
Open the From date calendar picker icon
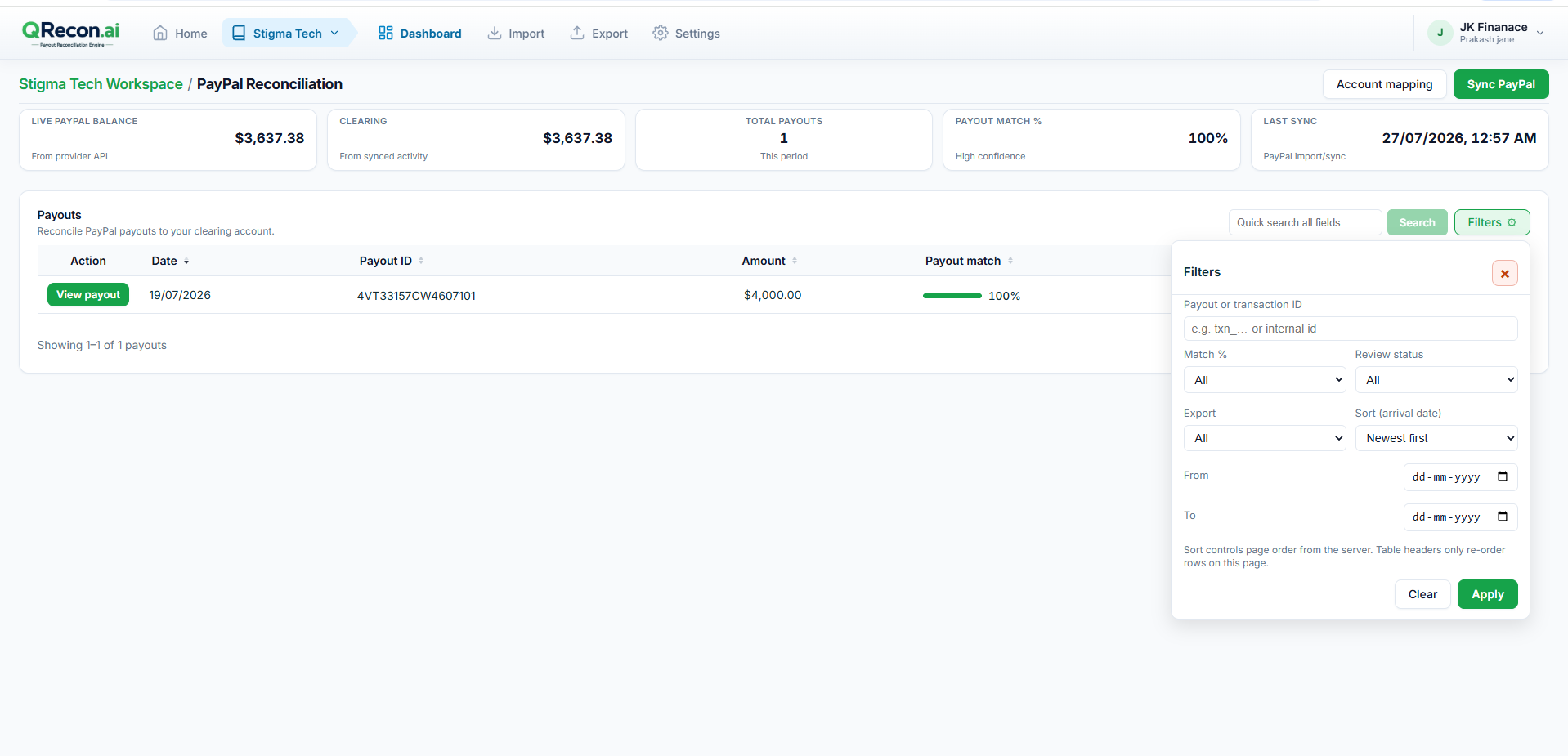1503,476
